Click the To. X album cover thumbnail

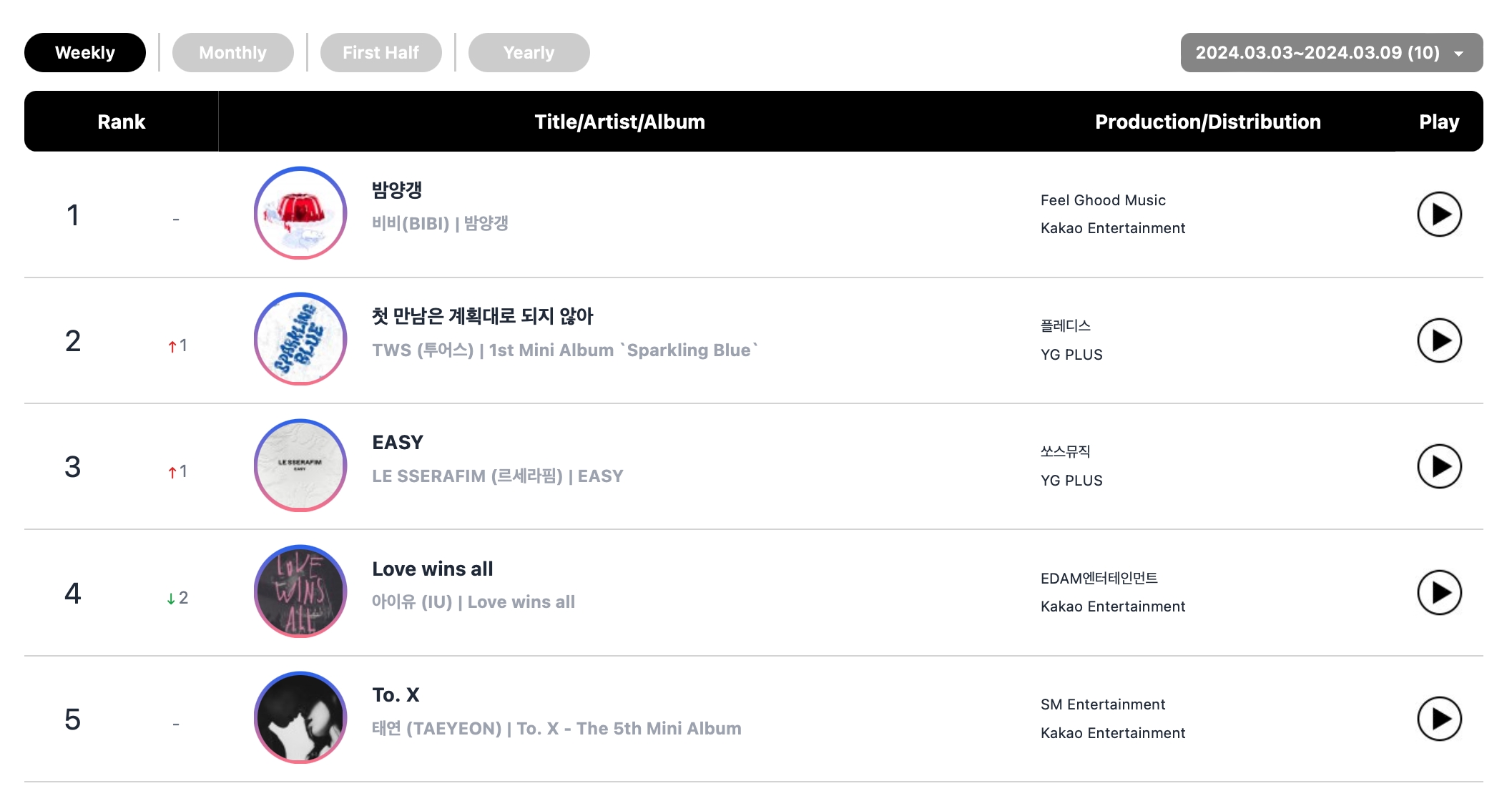(x=300, y=717)
